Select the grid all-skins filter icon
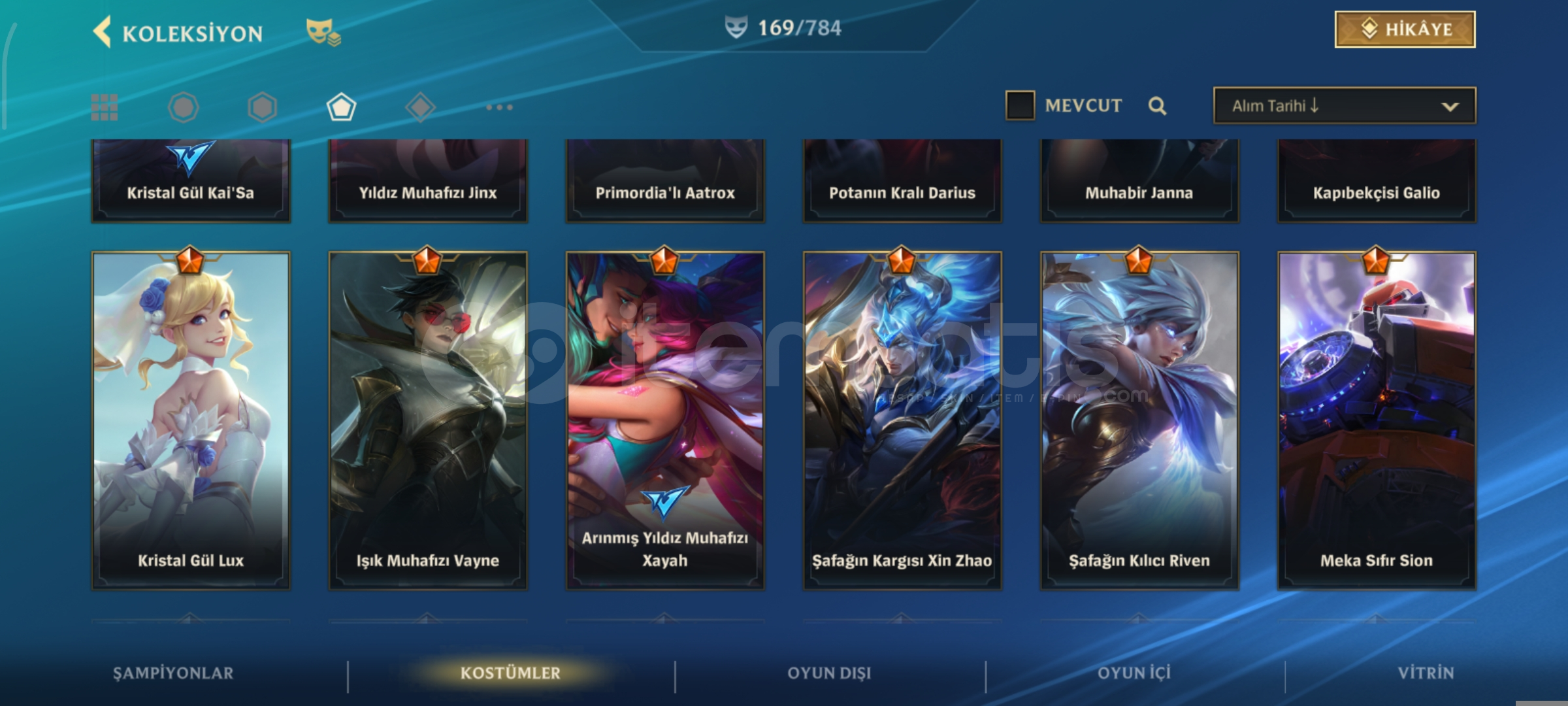This screenshot has width=1568, height=706. click(x=105, y=107)
